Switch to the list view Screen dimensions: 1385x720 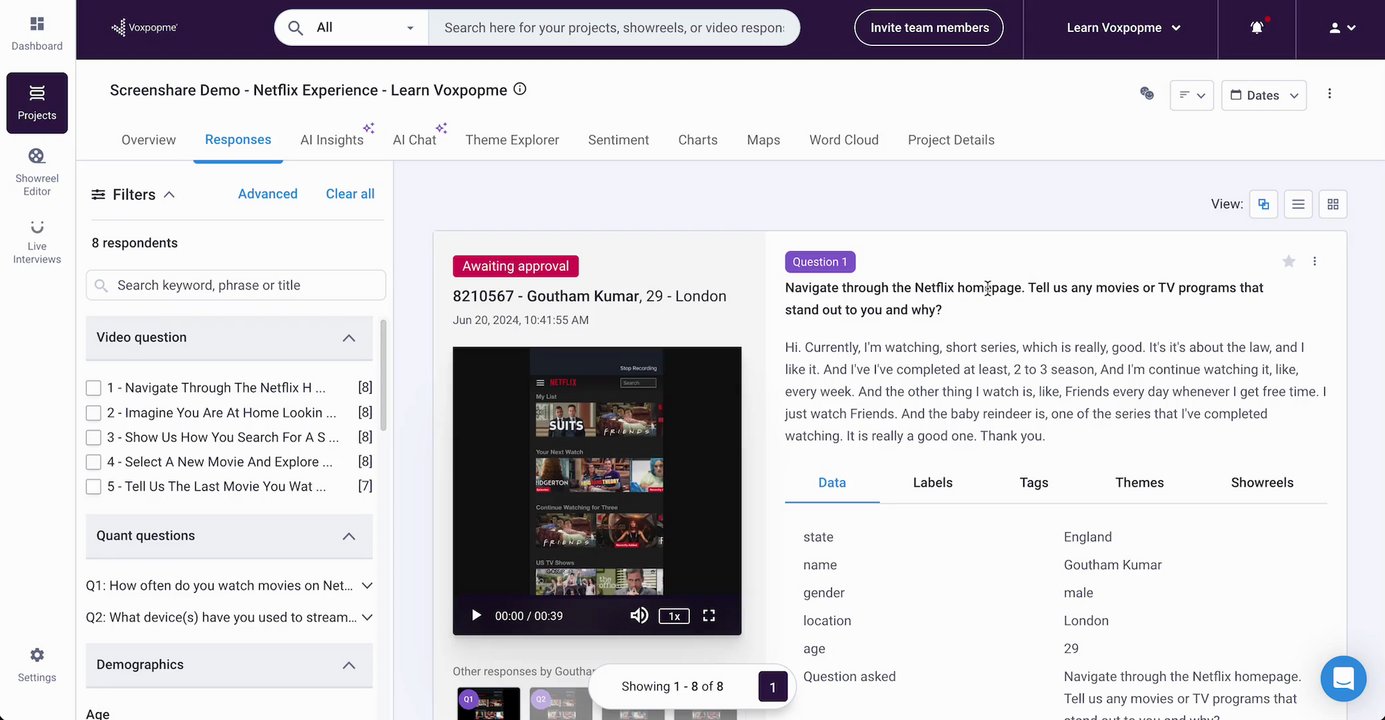click(x=1298, y=204)
